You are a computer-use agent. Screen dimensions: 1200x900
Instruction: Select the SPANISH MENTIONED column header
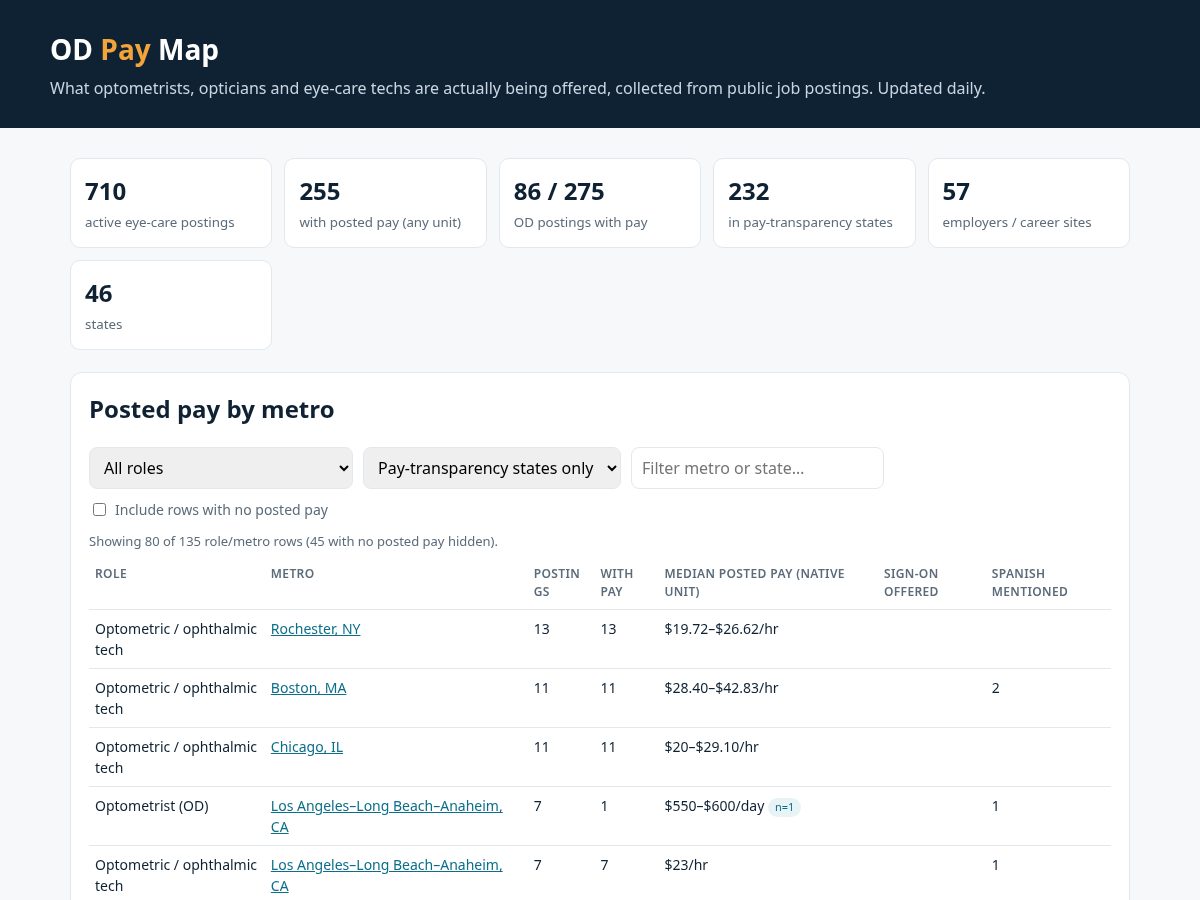1029,583
